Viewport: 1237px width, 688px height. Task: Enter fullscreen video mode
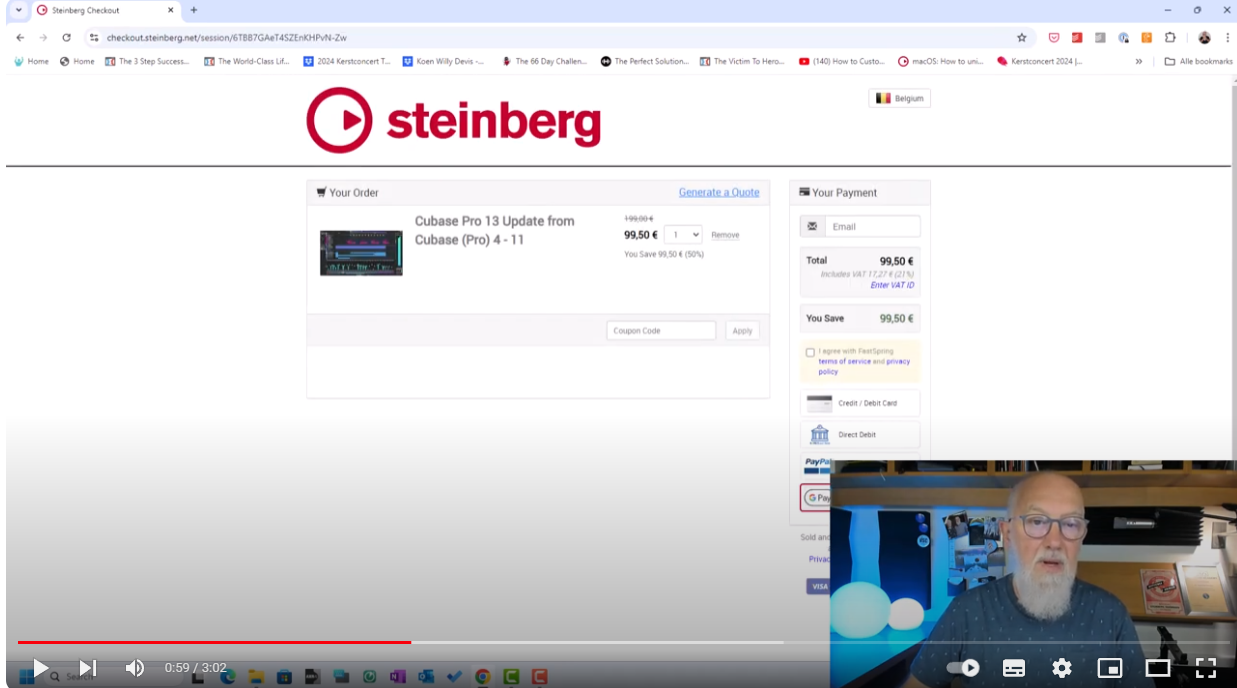coord(1206,668)
